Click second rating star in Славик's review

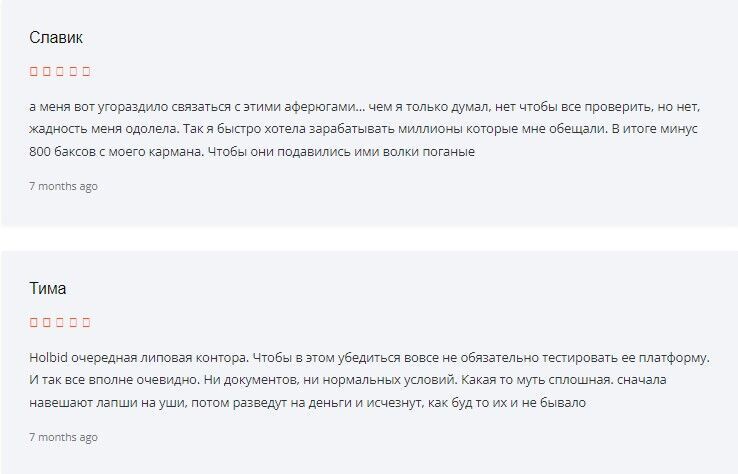pos(47,71)
